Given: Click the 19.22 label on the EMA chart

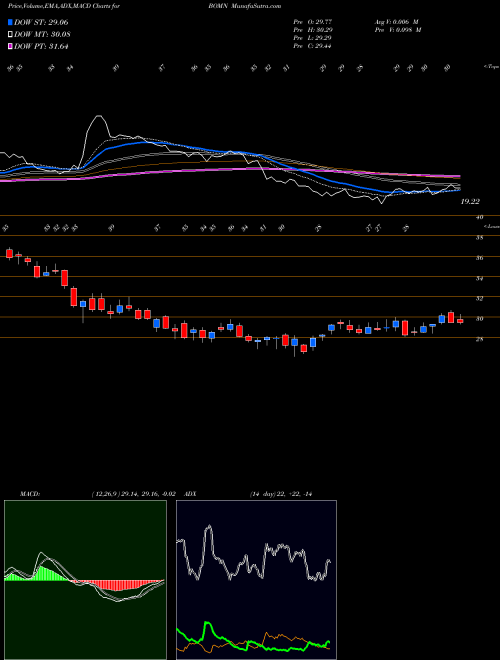Looking at the screenshot, I should [470, 202].
